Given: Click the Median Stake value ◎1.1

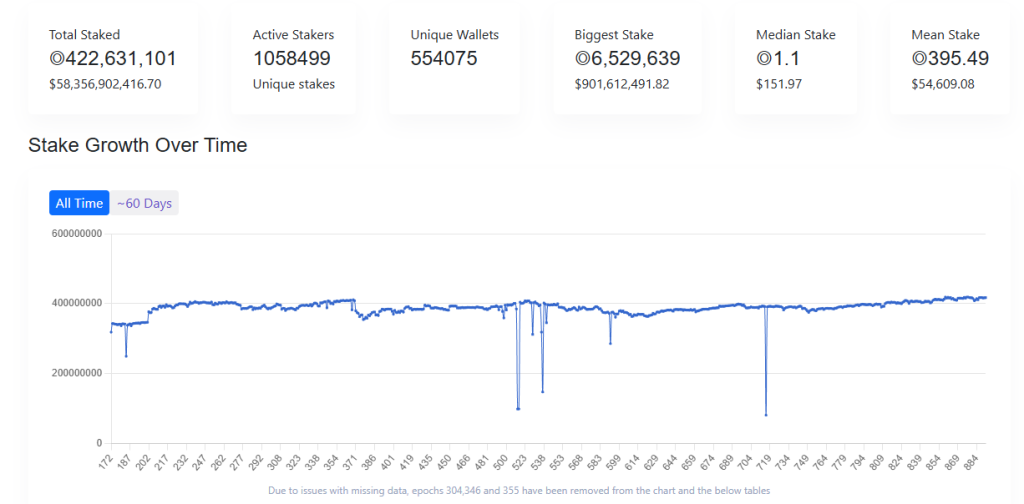Looking at the screenshot, I should click(x=779, y=59).
